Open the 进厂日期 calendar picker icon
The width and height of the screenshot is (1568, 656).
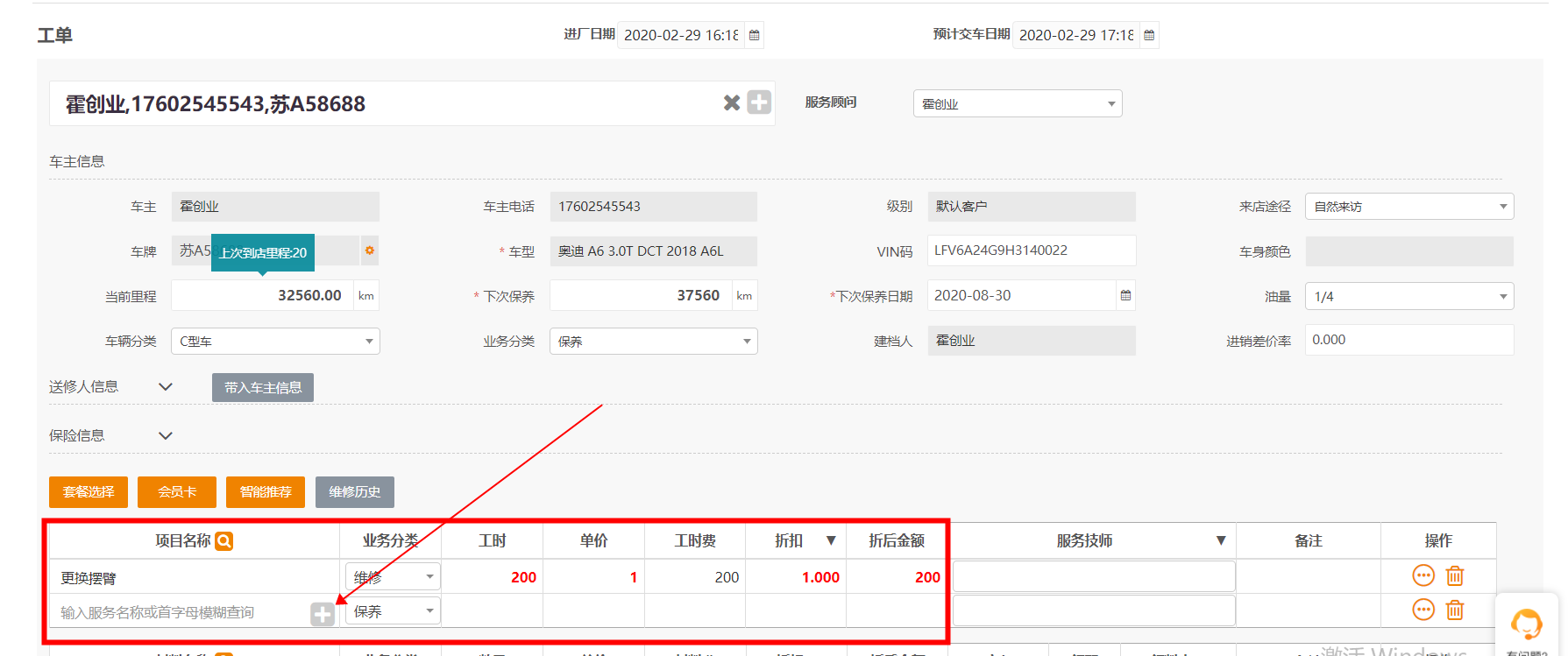(755, 35)
